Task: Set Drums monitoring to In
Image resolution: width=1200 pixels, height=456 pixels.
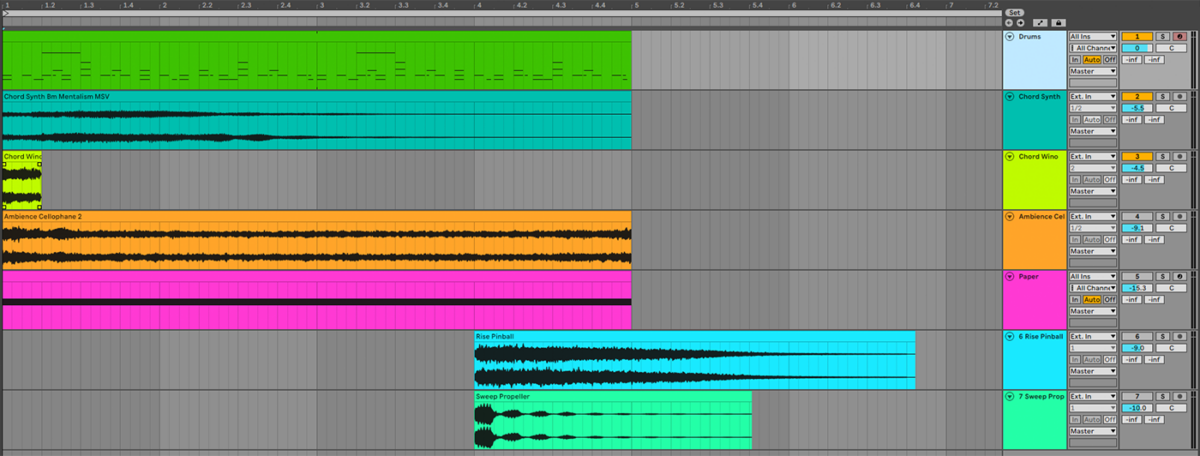Action: coord(1075,59)
